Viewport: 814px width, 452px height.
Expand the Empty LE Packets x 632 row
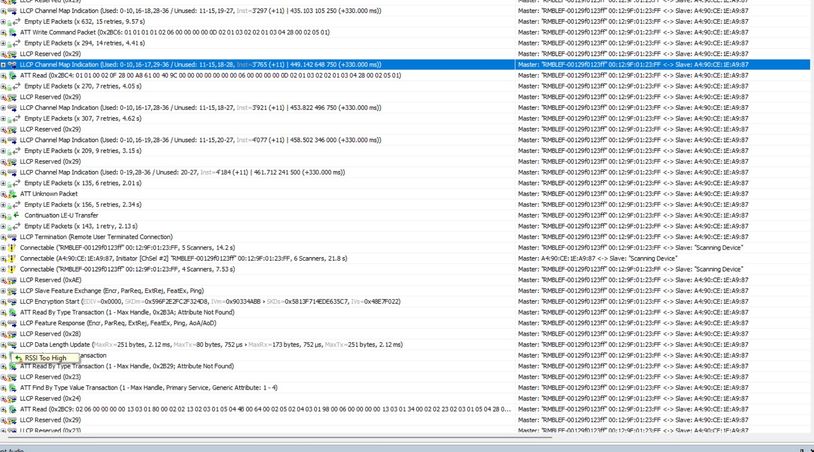[x=3, y=22]
